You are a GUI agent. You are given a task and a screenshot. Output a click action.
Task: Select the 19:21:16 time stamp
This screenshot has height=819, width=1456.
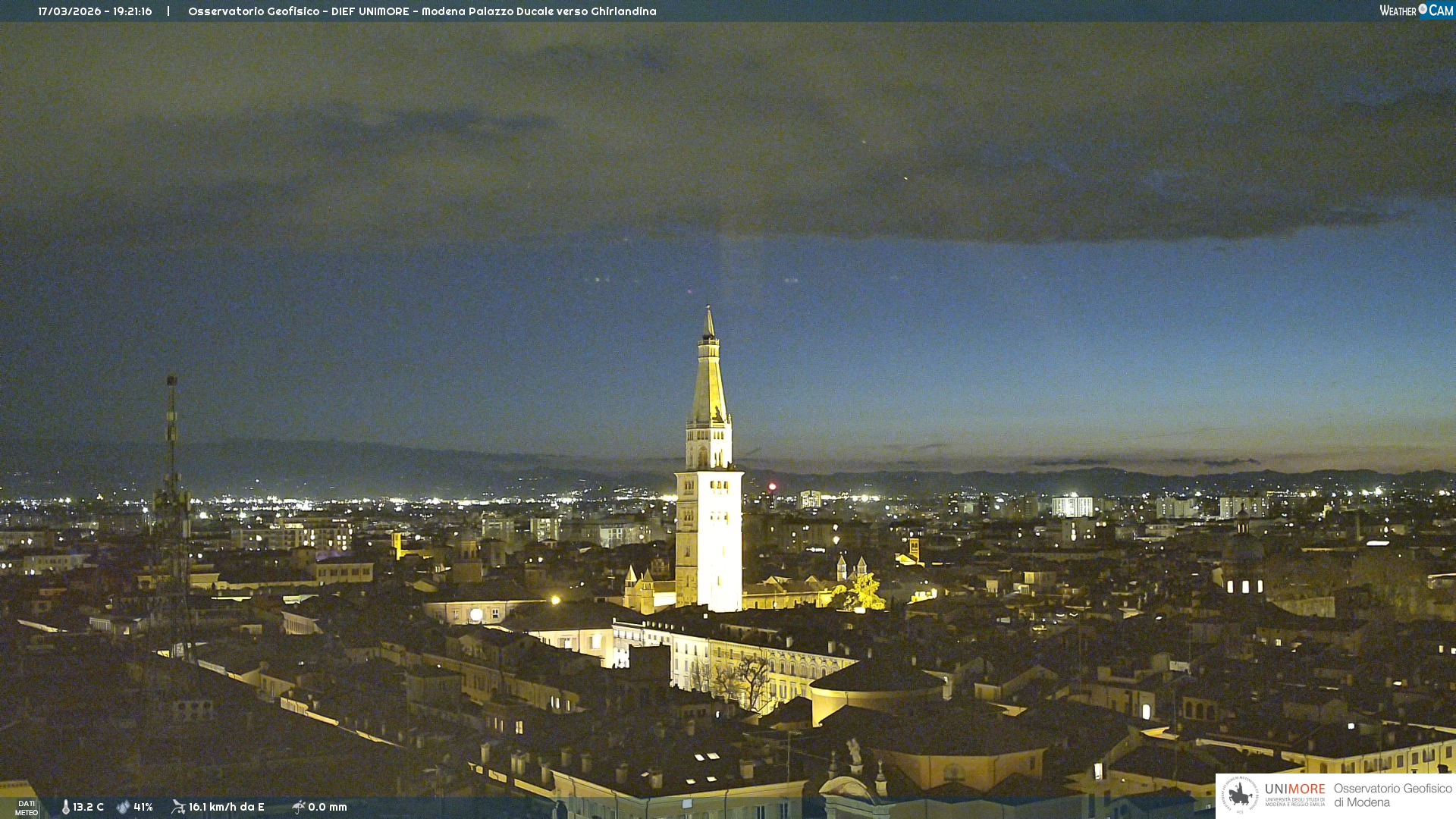pyautogui.click(x=133, y=11)
